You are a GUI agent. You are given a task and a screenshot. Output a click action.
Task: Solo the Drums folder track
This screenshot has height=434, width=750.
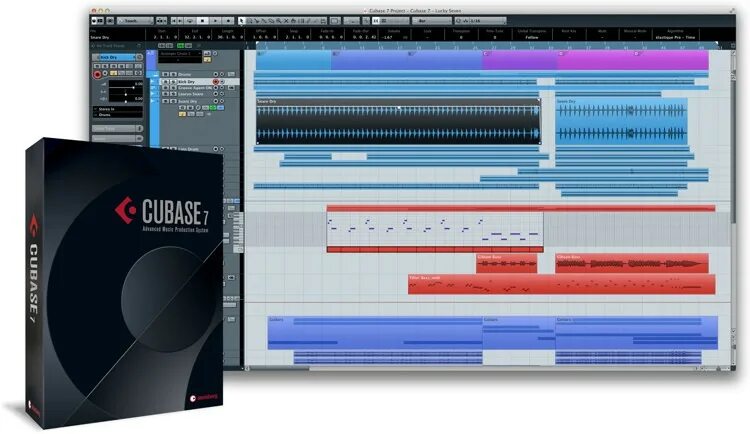coord(173,74)
